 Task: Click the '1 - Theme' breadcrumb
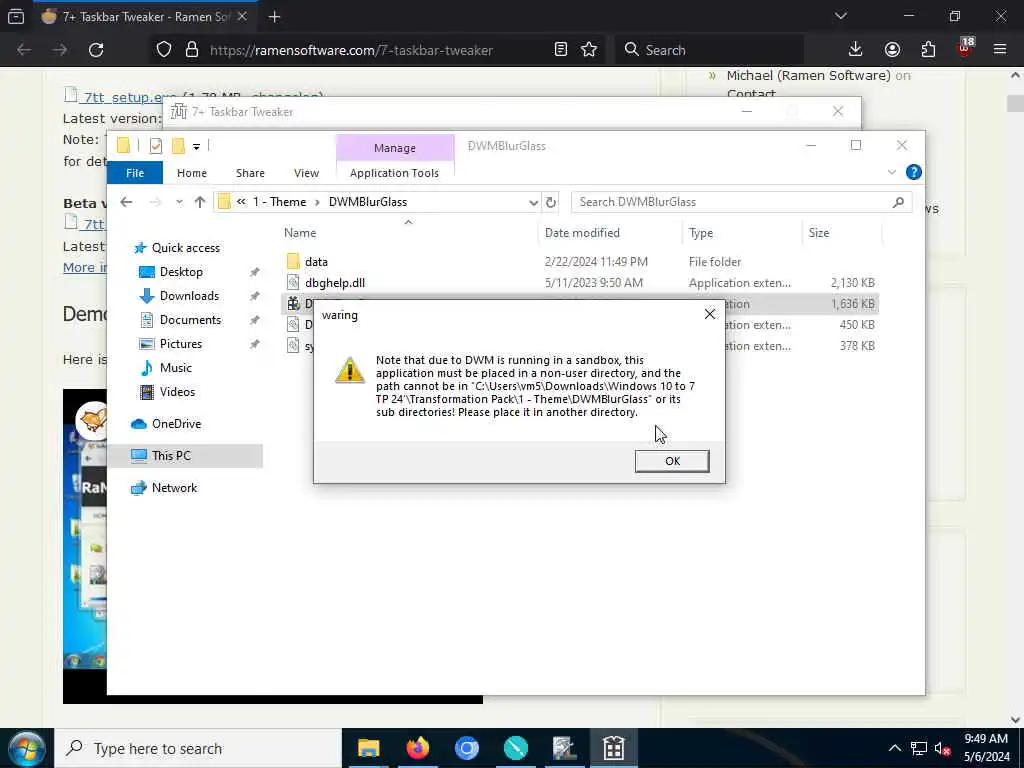coord(280,202)
